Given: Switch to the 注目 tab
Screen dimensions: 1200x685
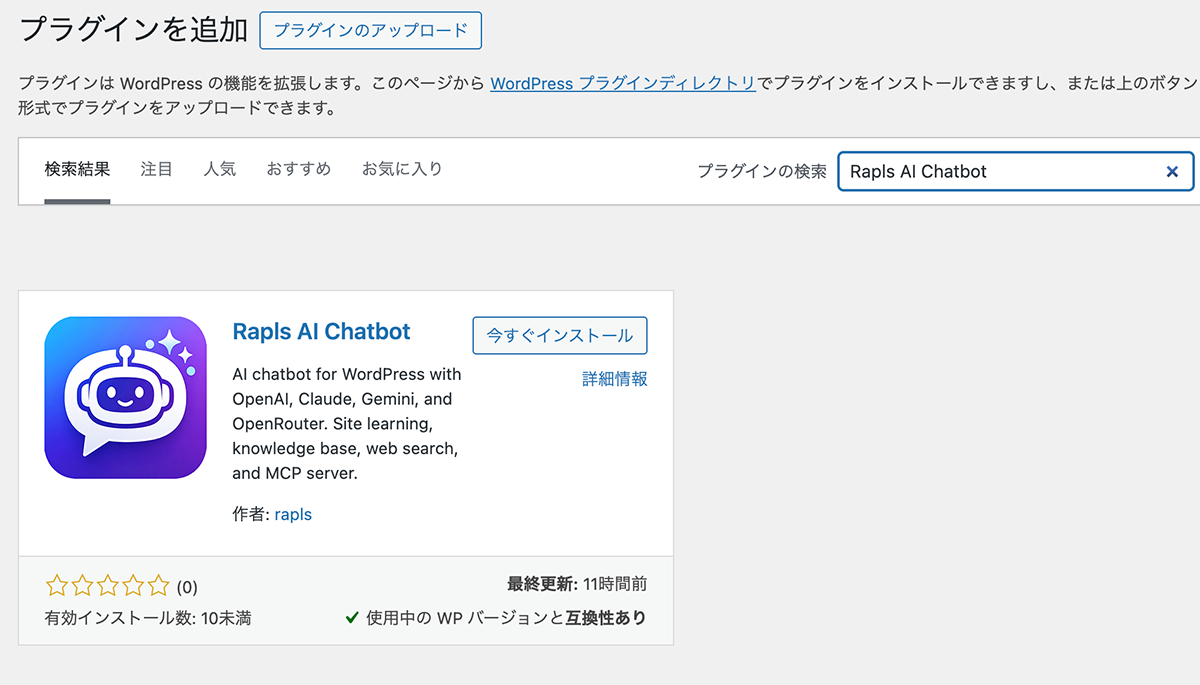Looking at the screenshot, I should 156,168.
